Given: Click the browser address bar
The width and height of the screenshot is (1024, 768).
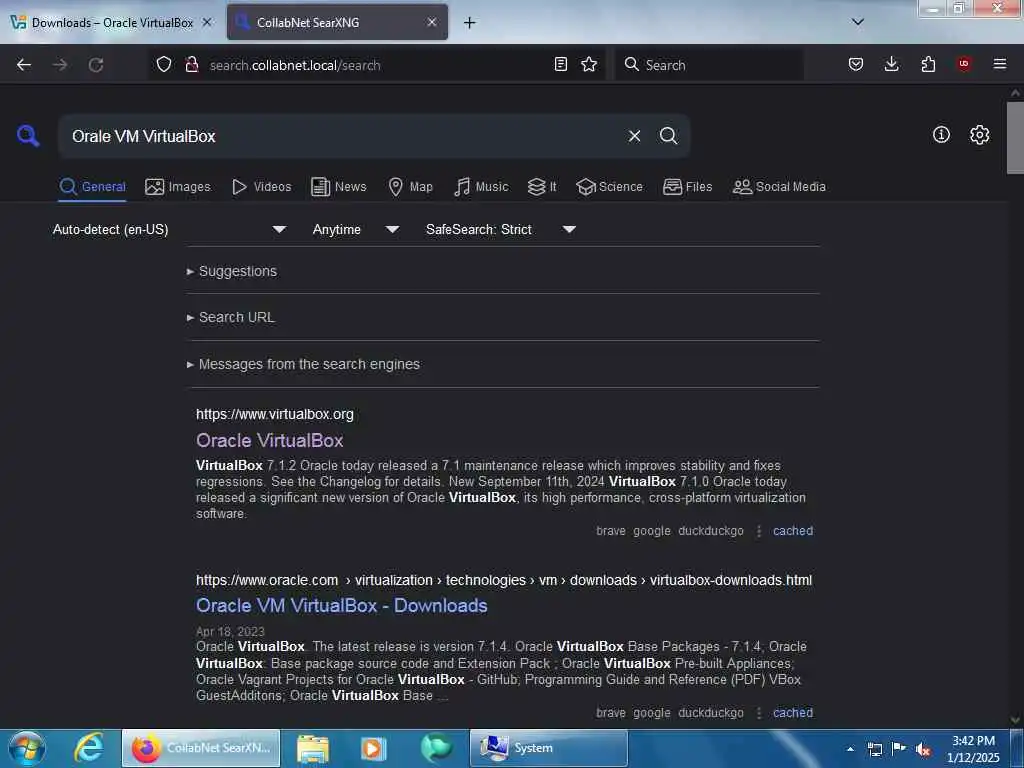Looking at the screenshot, I should tap(376, 65).
